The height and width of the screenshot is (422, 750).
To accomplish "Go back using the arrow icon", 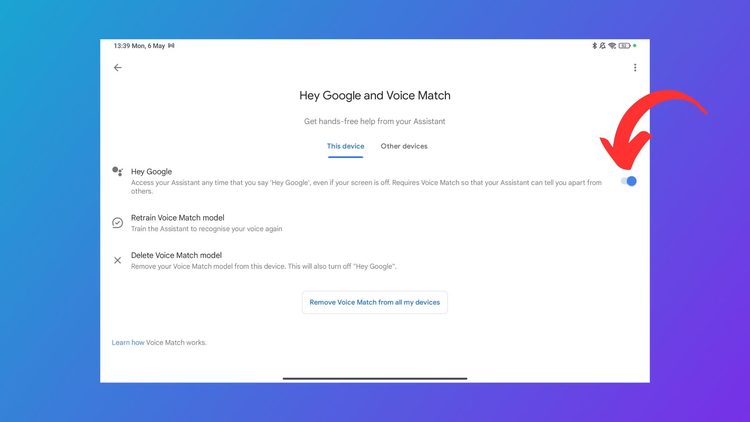I will coord(118,68).
